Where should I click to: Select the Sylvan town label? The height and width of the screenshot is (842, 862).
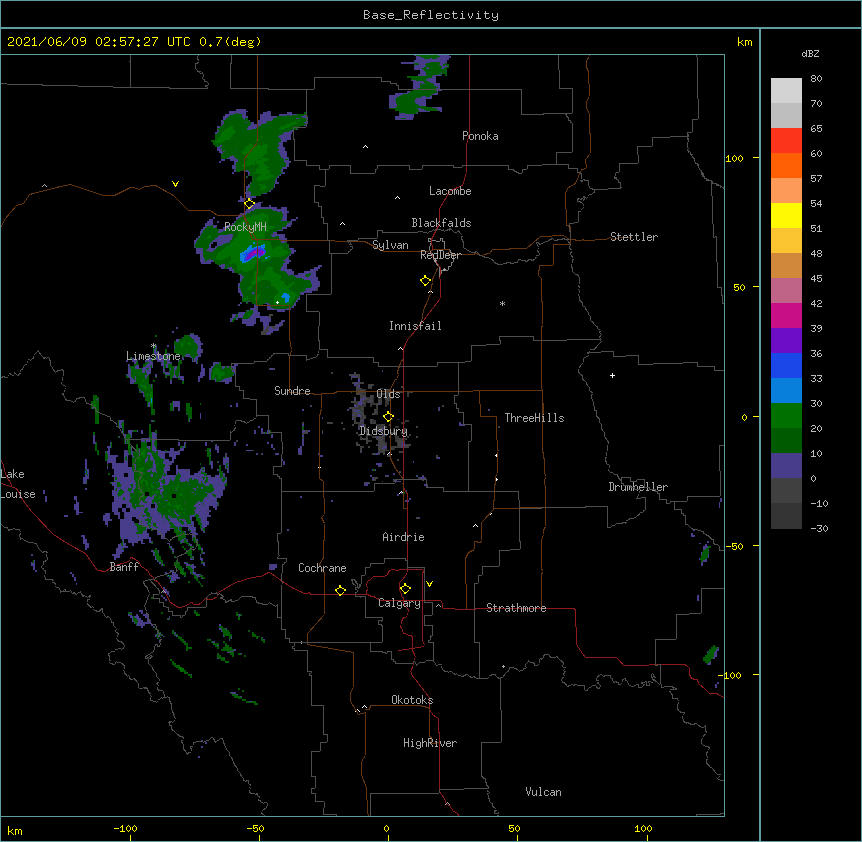(390, 245)
